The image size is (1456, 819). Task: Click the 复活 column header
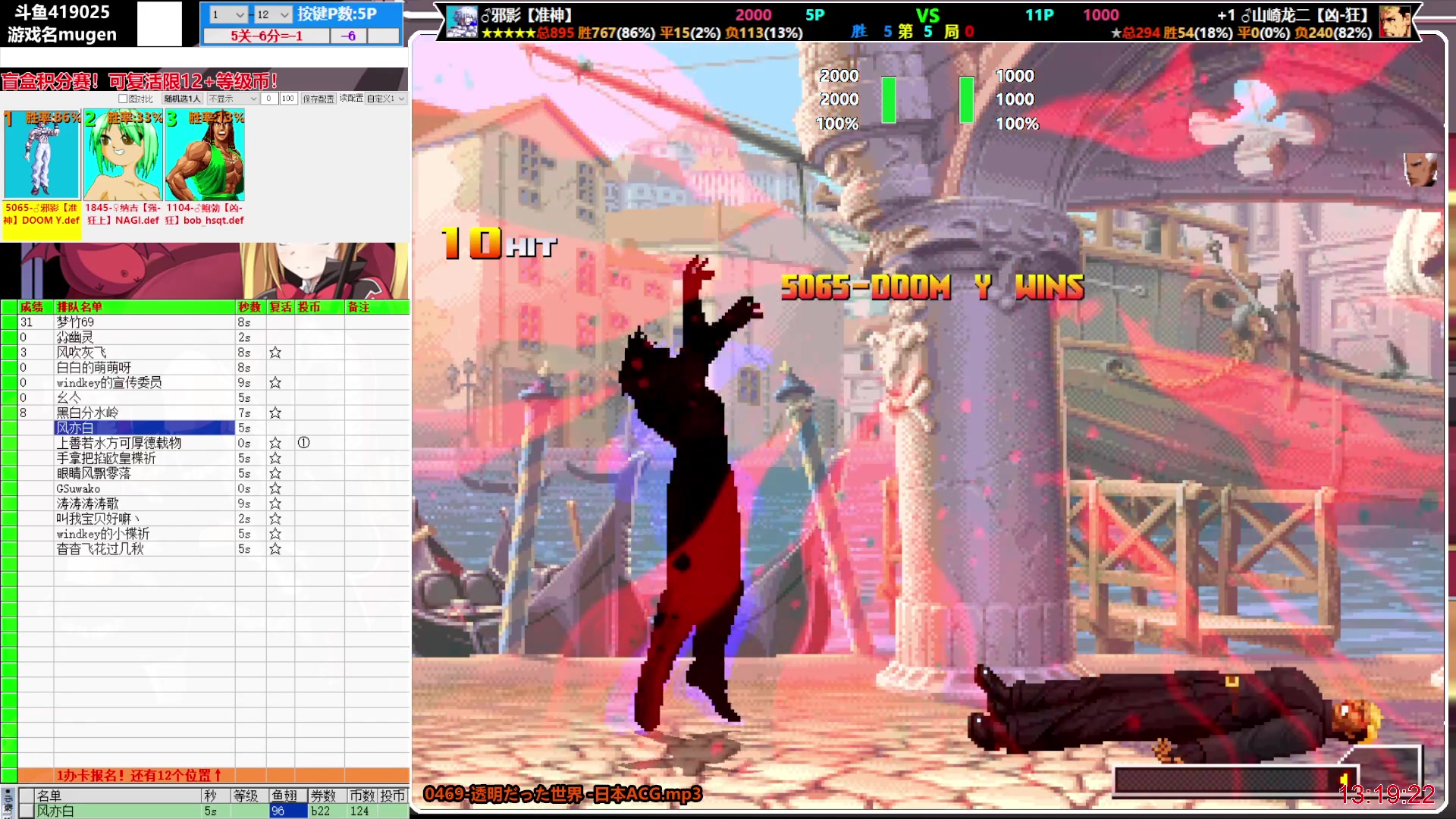click(281, 307)
